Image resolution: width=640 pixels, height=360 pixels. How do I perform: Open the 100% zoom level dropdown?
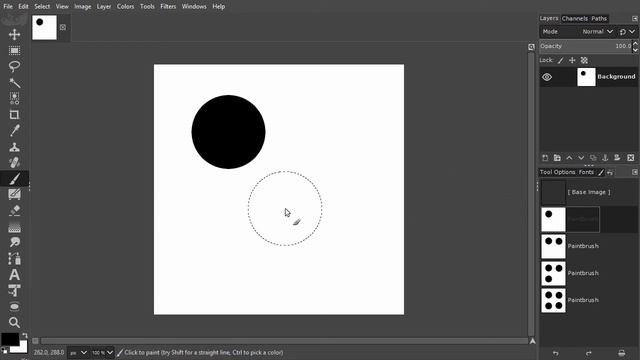(x=102, y=353)
